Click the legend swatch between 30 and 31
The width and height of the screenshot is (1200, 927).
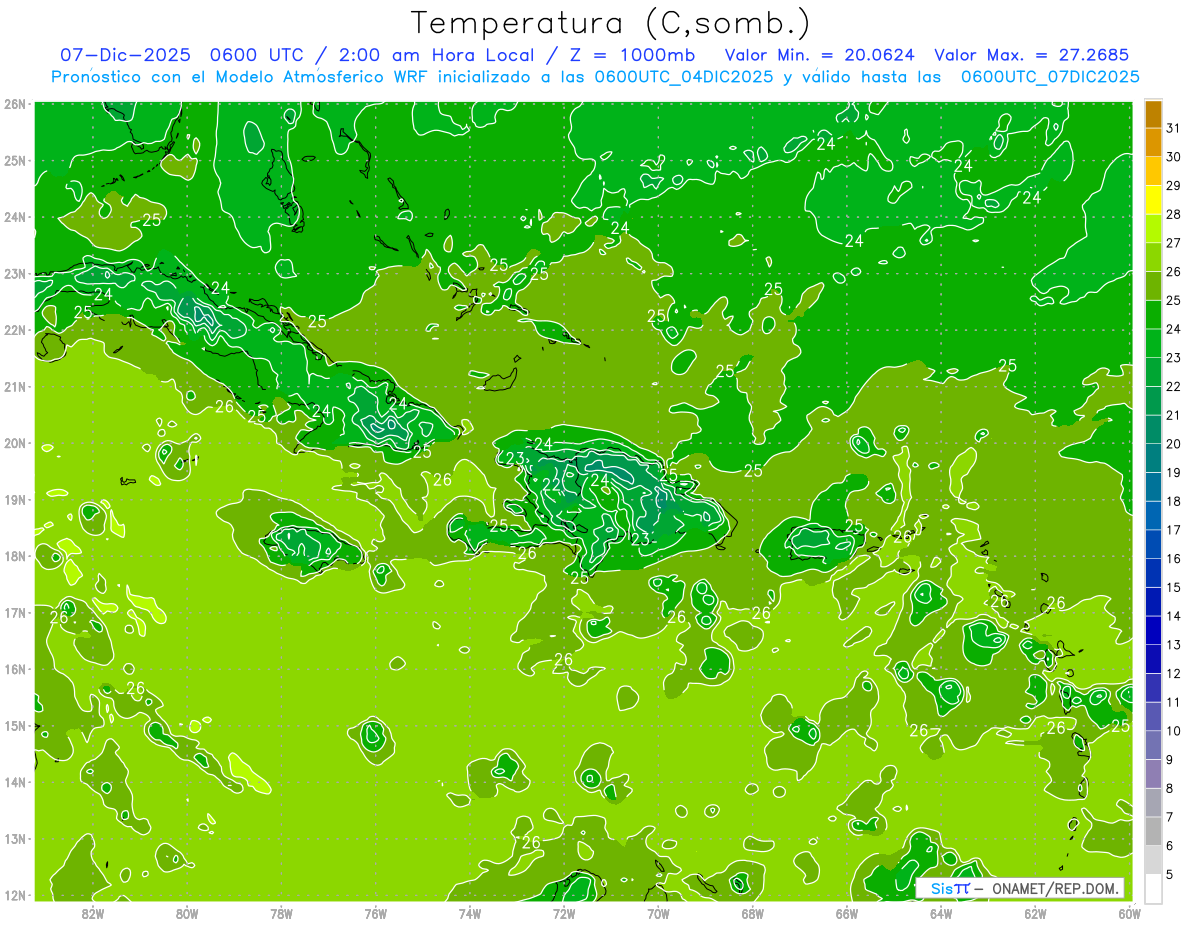point(1153,144)
